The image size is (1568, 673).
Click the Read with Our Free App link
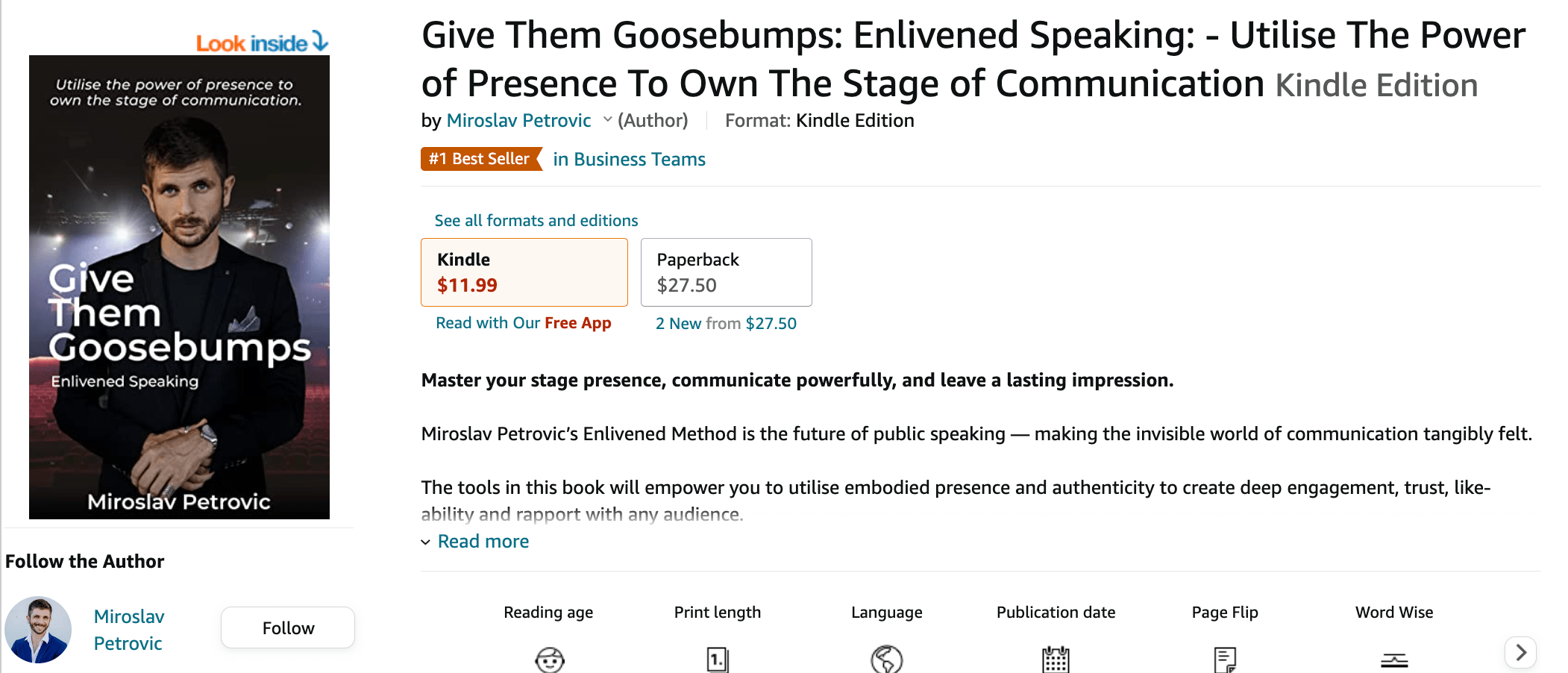(523, 323)
